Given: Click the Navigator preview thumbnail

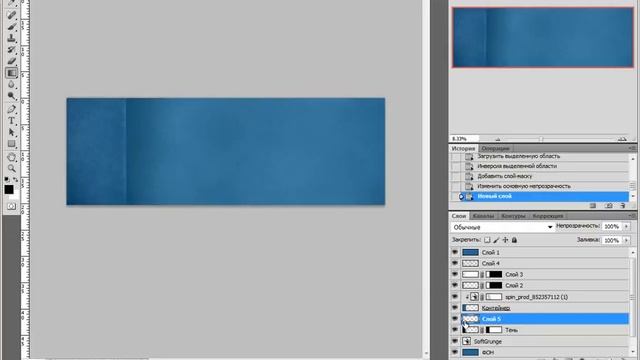Looking at the screenshot, I should tap(542, 37).
